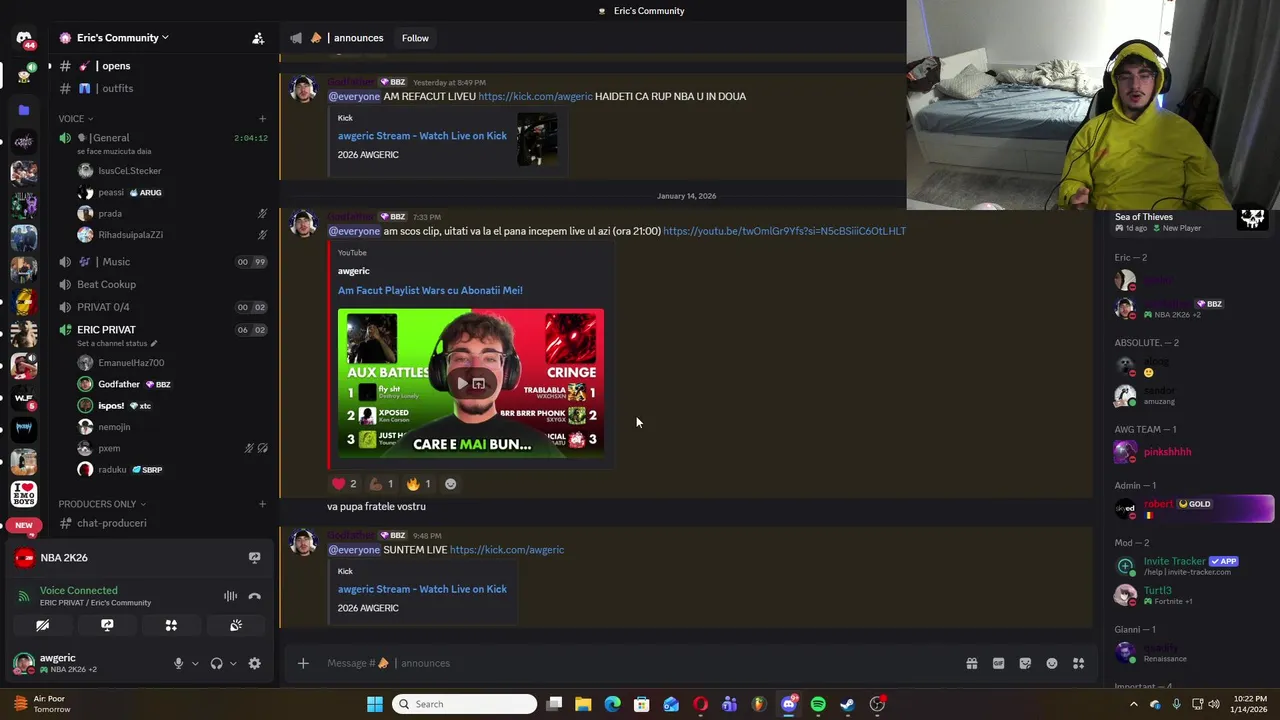Screen dimensions: 1280x720
Task: Disconnect from voice with the hang-up icon
Action: pos(254,596)
